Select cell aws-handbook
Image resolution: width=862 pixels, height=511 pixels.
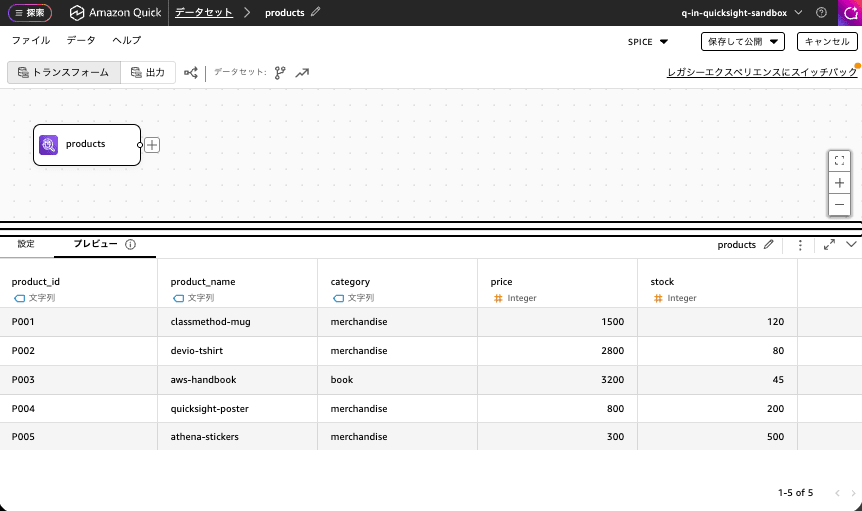[x=237, y=380]
